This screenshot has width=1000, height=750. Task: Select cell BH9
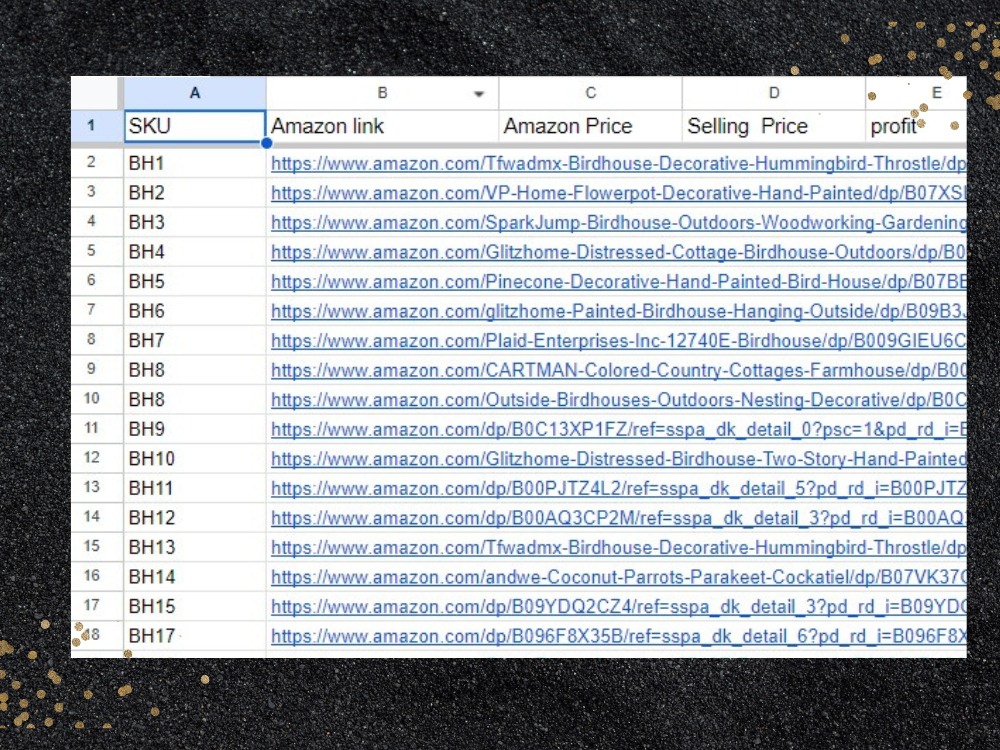point(195,429)
